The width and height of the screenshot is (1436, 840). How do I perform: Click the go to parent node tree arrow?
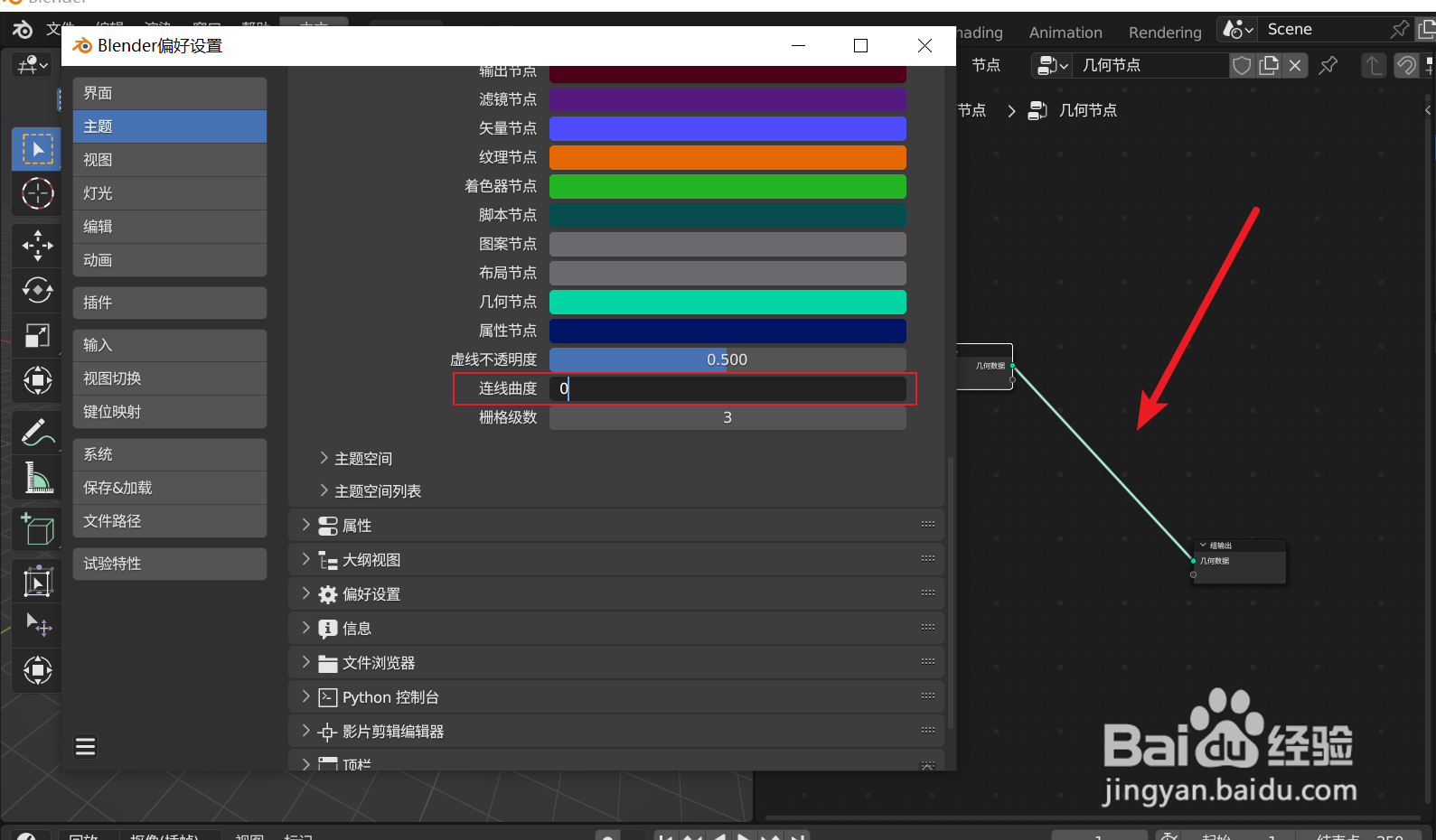(x=1374, y=65)
